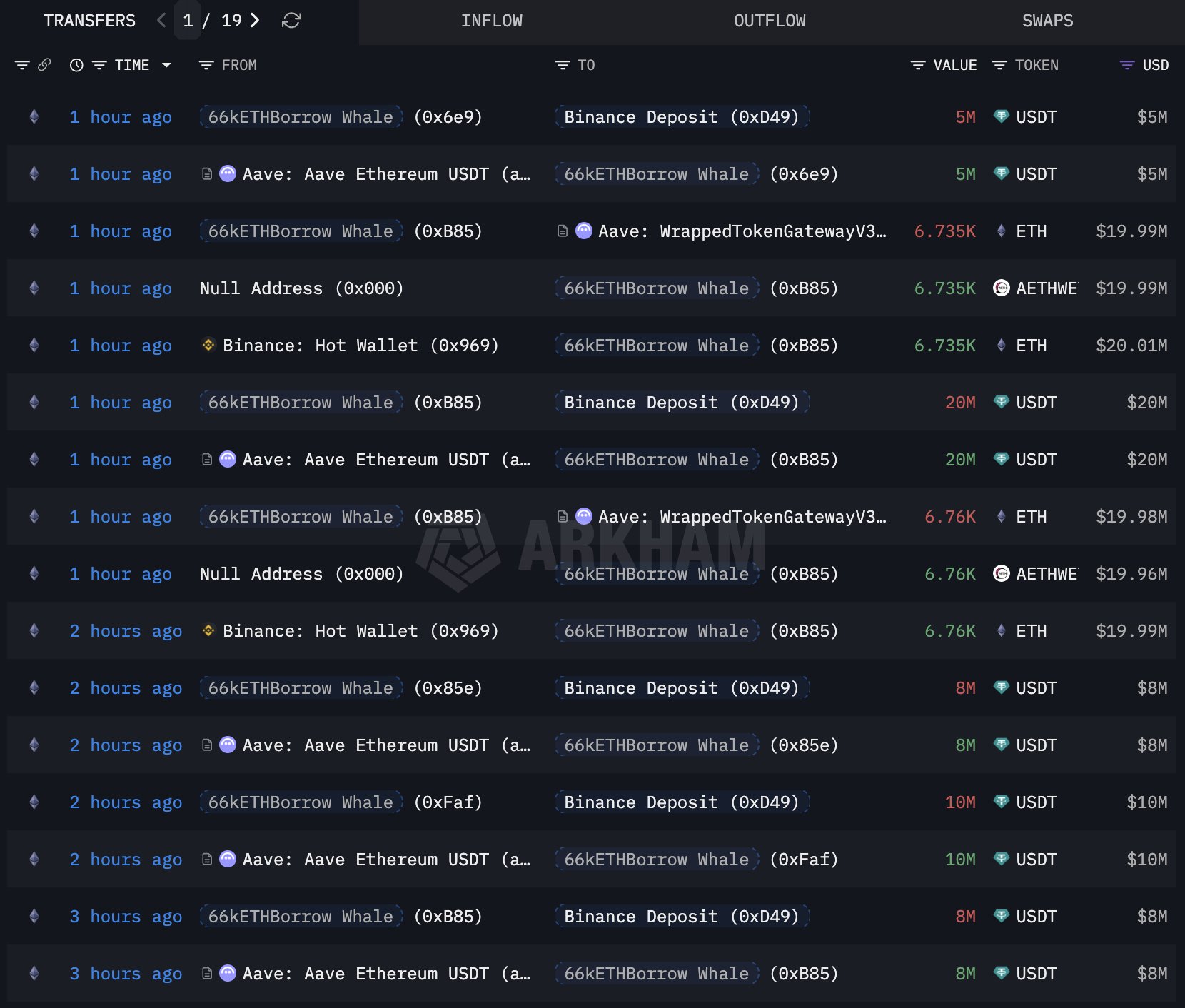
Task: Click the transaction link icon in the header row
Action: click(x=44, y=64)
